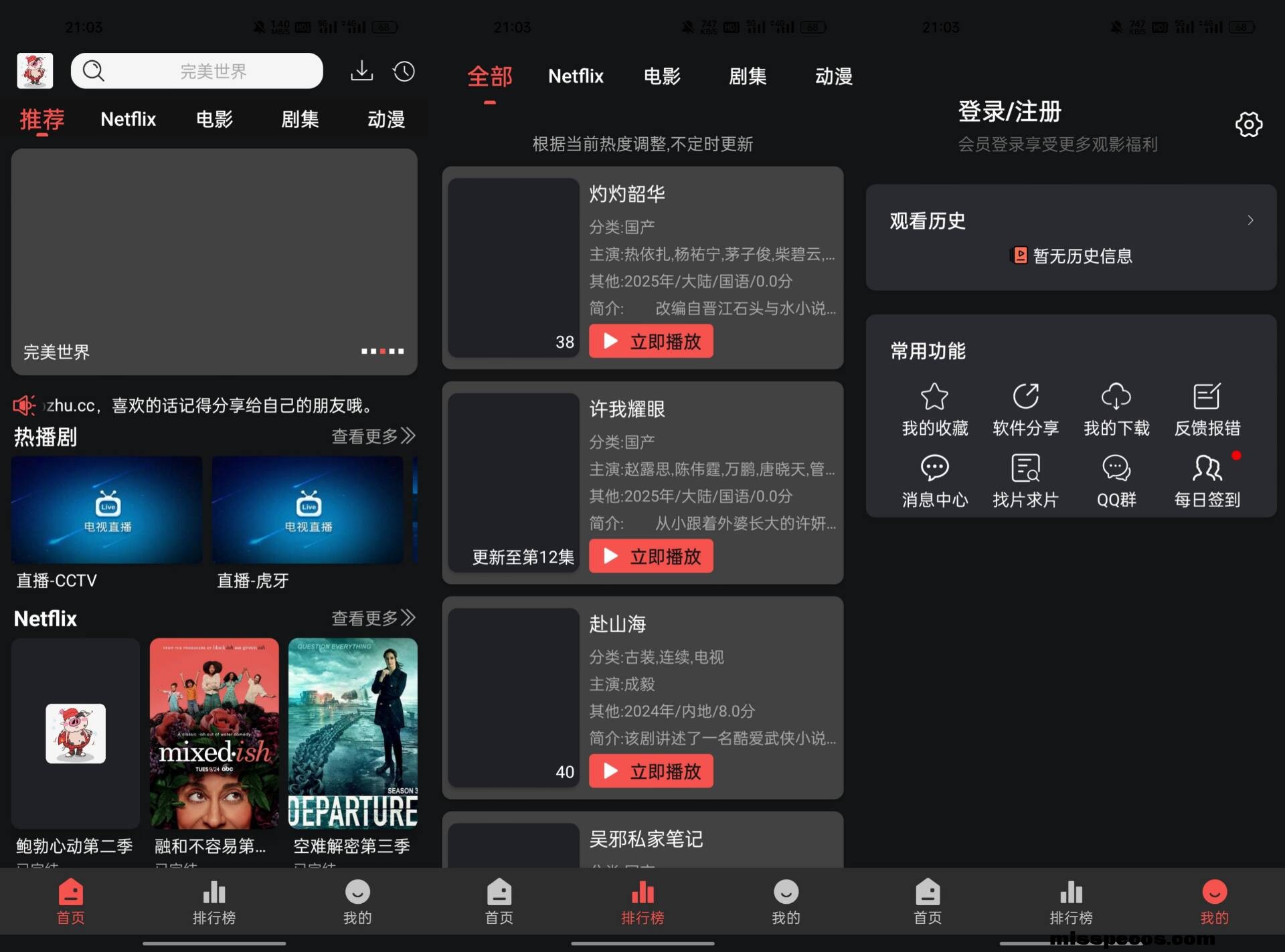Tap 登录/注册 to log in
This screenshot has height=952, width=1285.
(x=1009, y=112)
